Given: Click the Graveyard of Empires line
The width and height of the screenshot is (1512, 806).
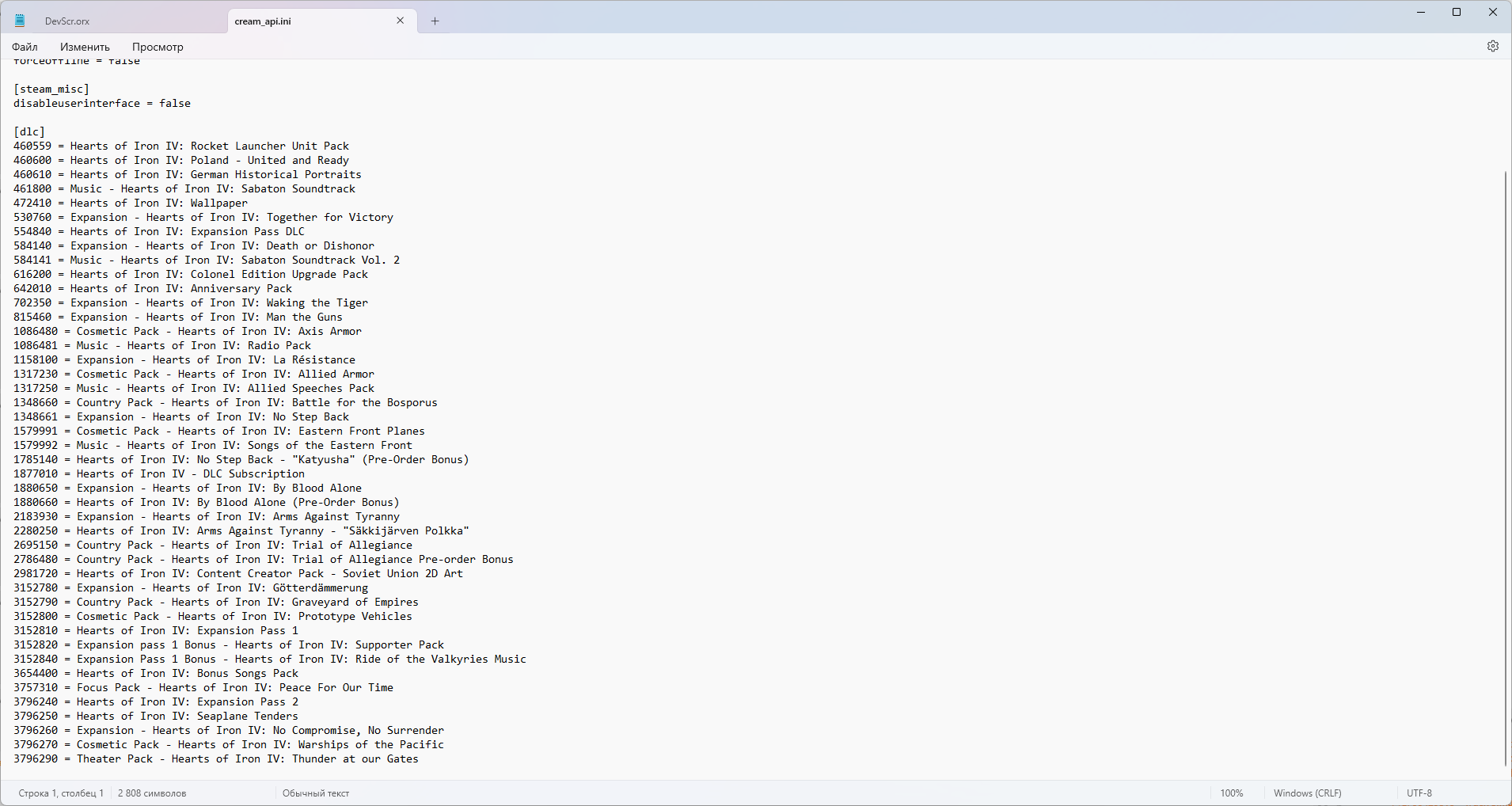Looking at the screenshot, I should (216, 603).
